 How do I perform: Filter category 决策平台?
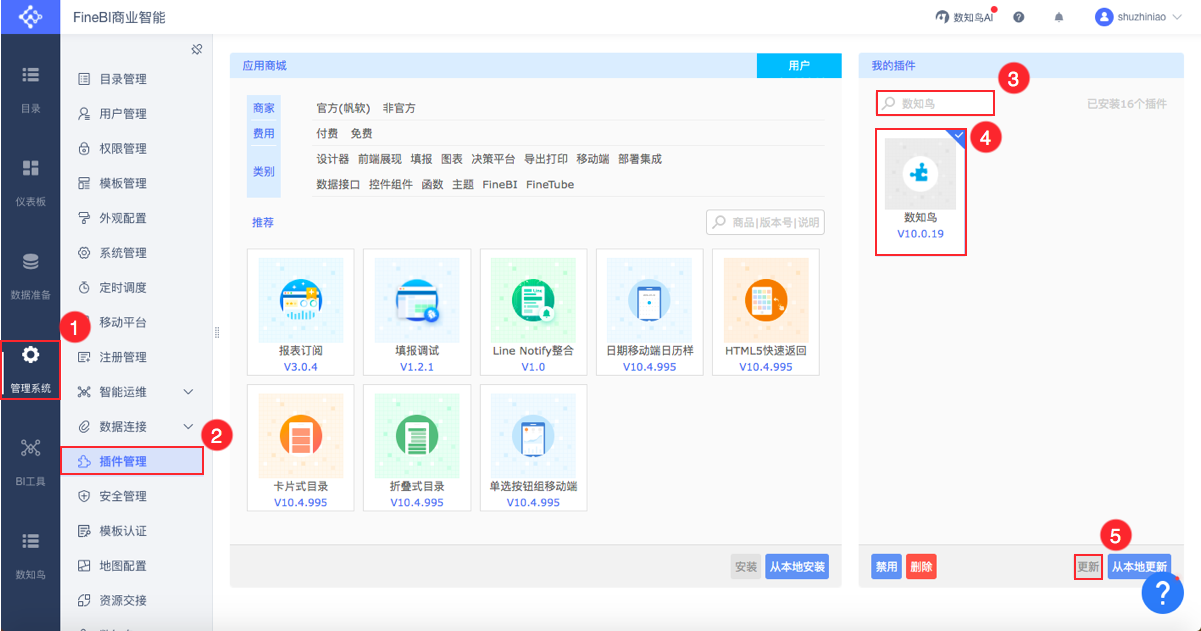pos(494,159)
